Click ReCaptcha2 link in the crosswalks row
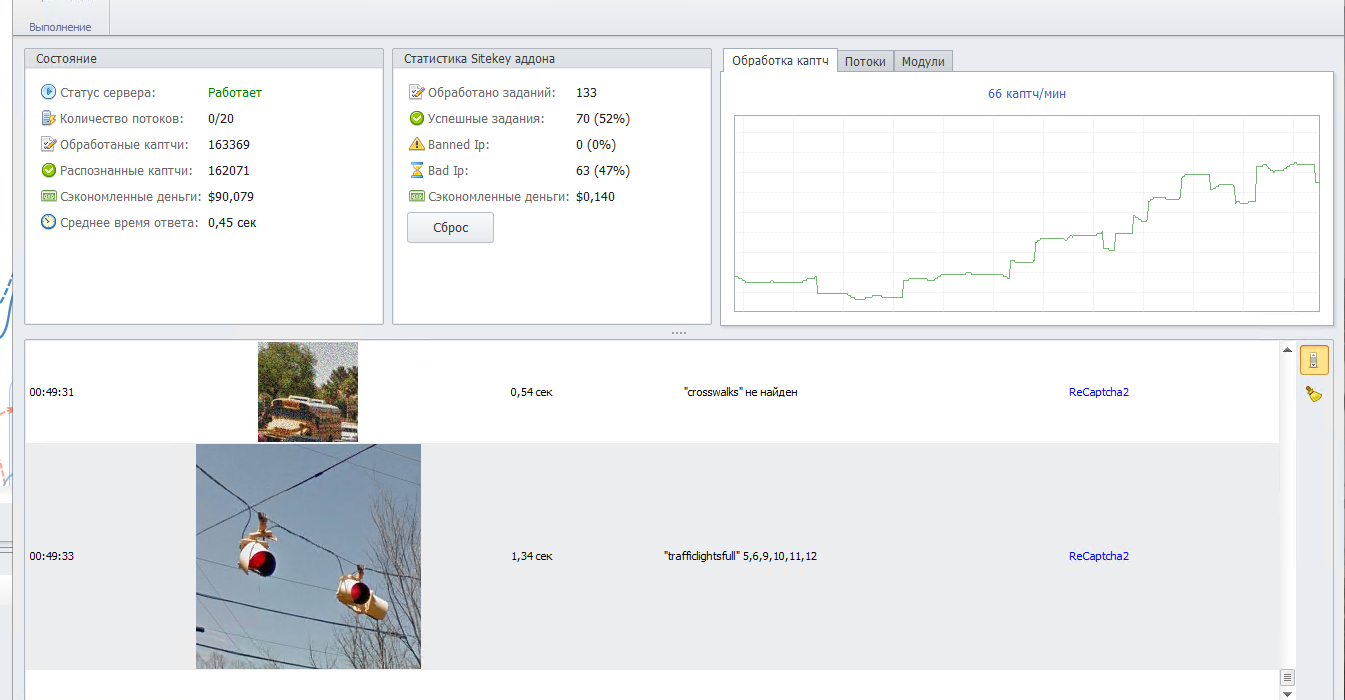 pyautogui.click(x=1098, y=392)
